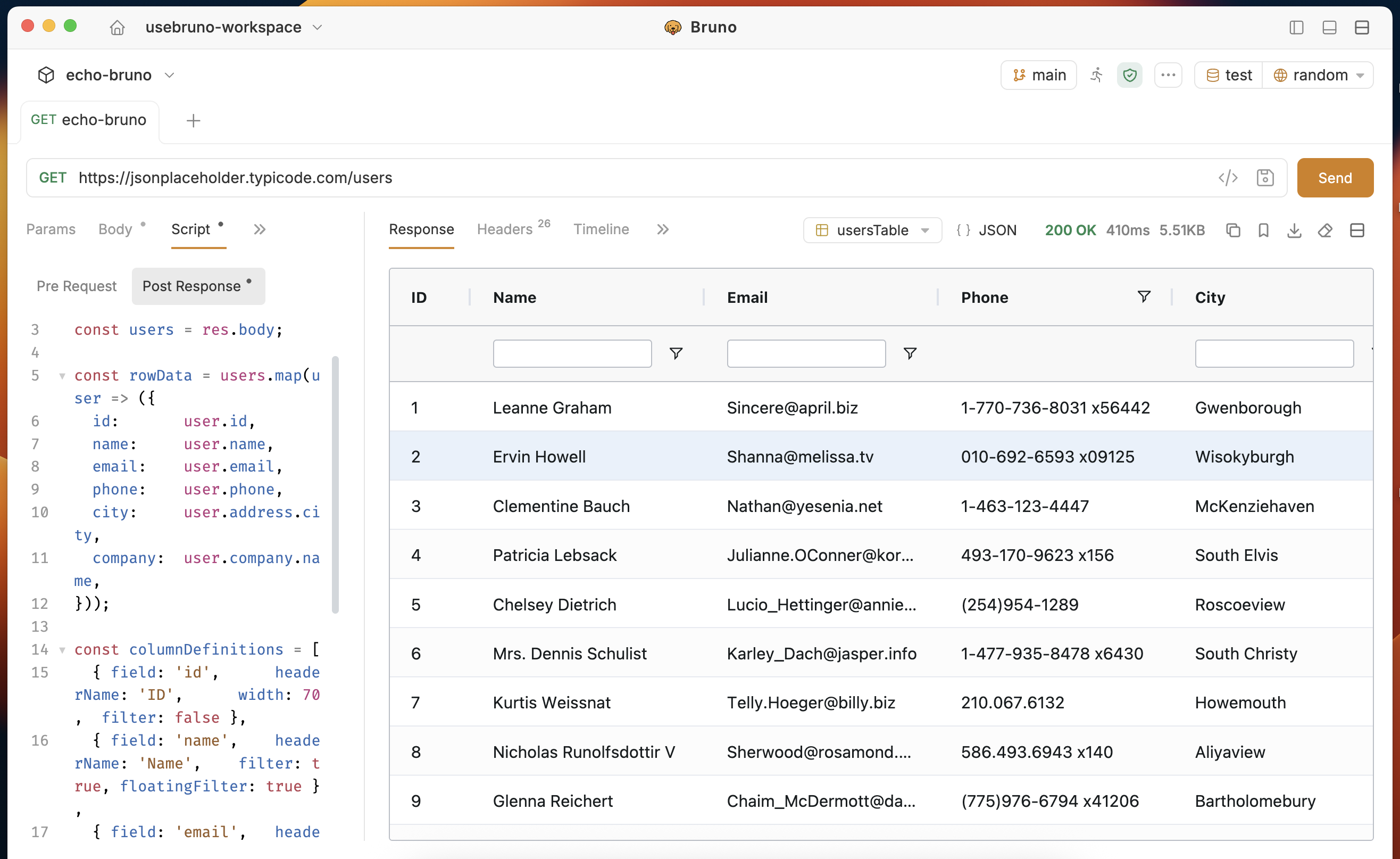Click the Shanna@melissa.tv email cell
1400x859 pixels.
[800, 457]
